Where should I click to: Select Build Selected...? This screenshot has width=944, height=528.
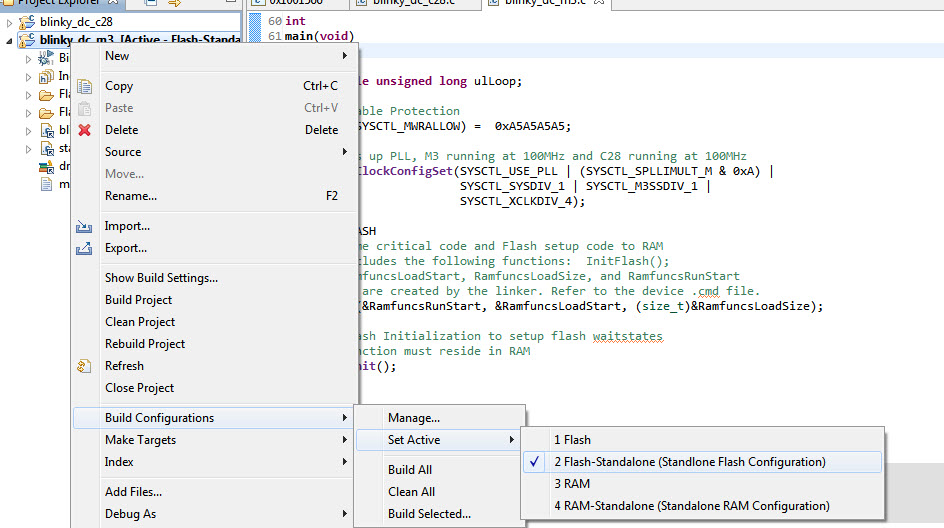[438, 514]
